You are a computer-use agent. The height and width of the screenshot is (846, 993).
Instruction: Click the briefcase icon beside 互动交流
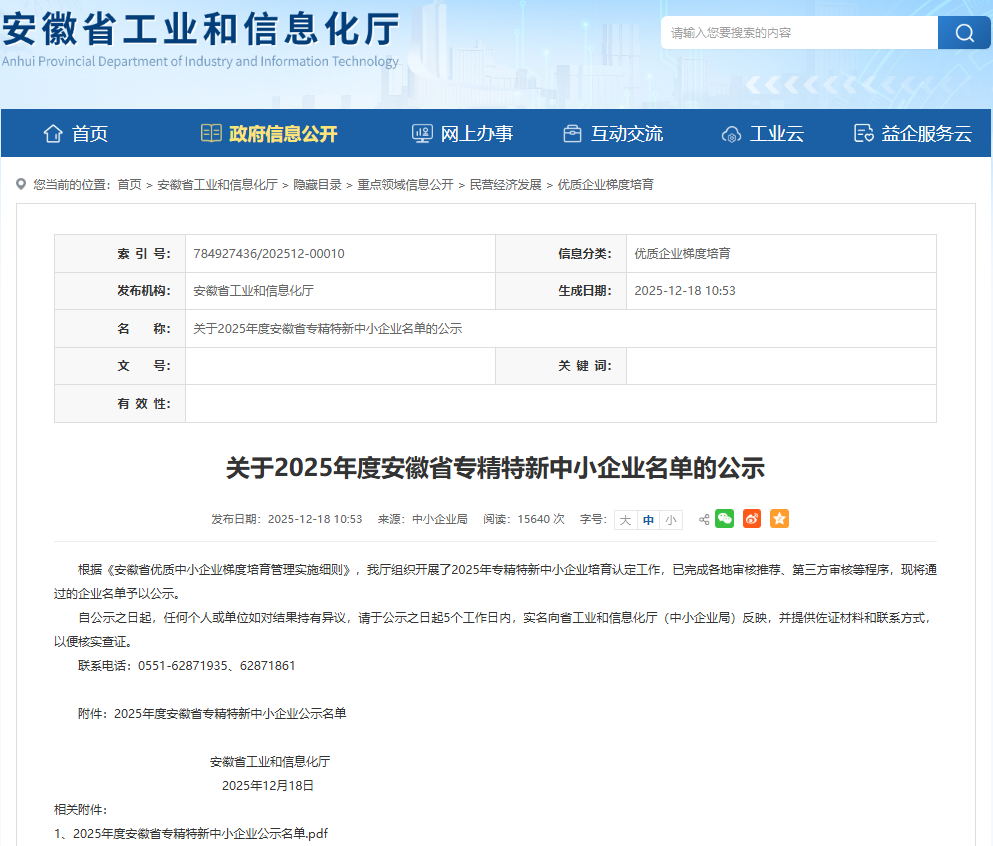point(572,134)
